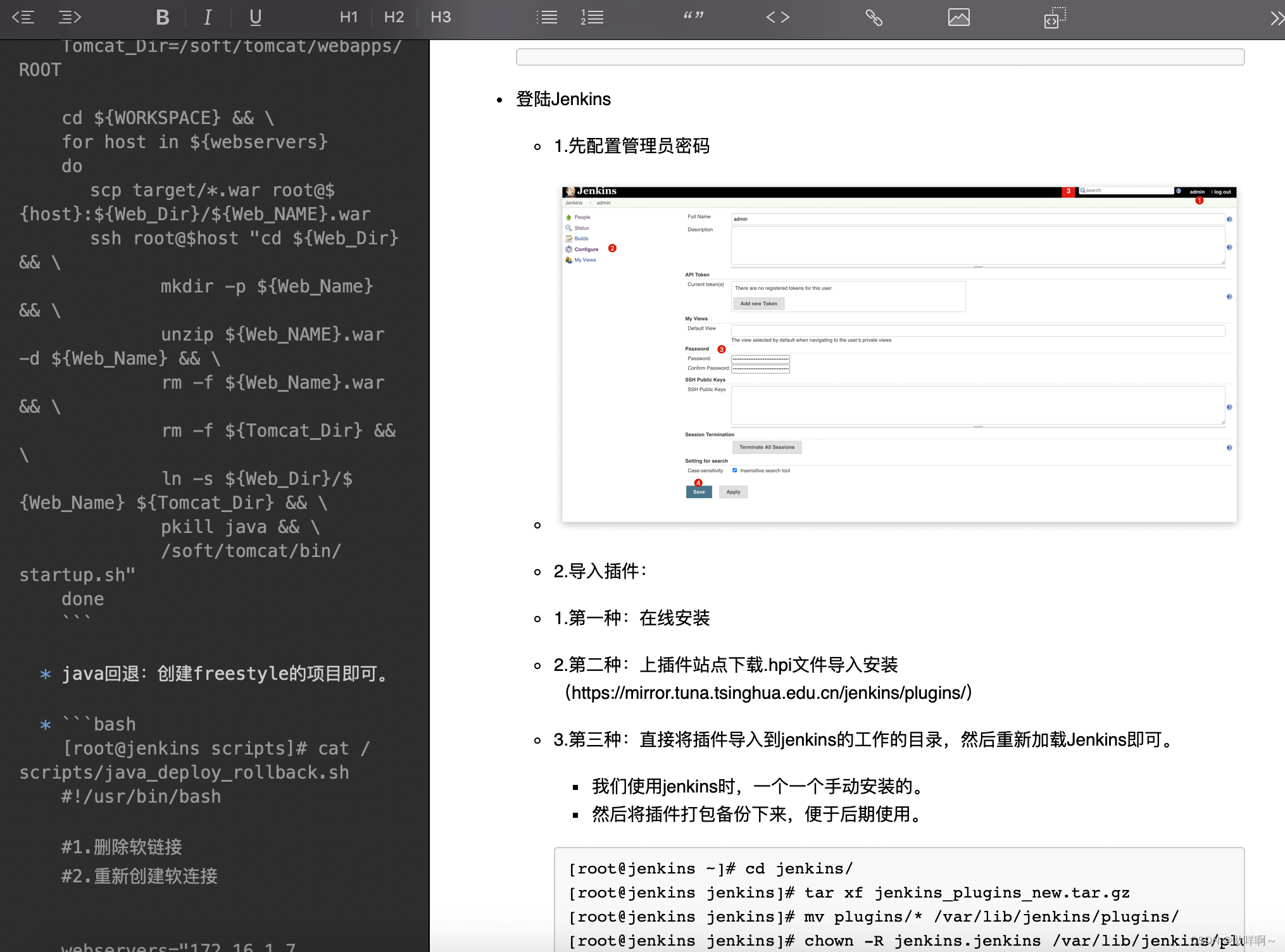Image resolution: width=1285 pixels, height=952 pixels.
Task: Toggle bold formatting
Action: pyautogui.click(x=162, y=17)
